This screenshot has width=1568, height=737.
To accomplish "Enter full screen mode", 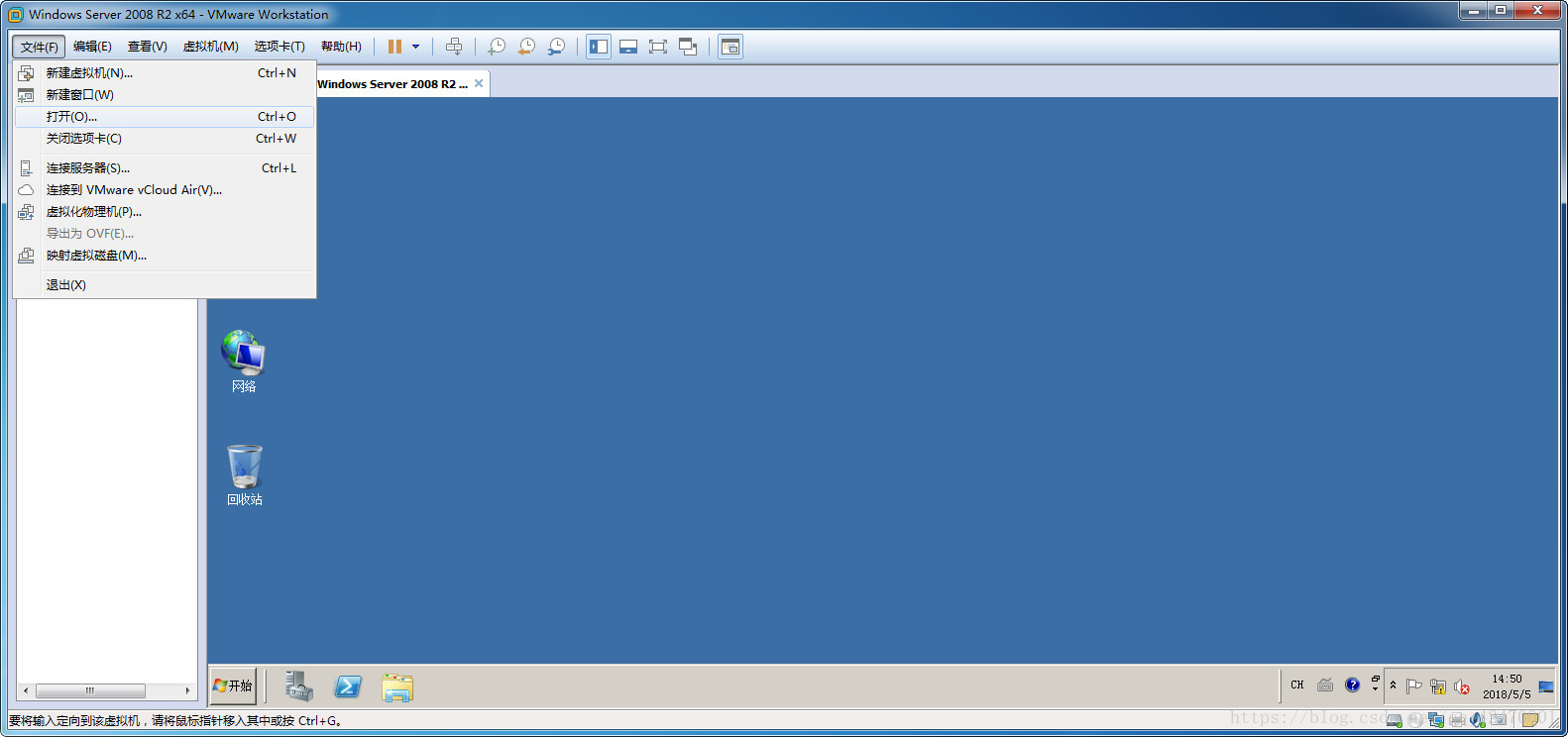I will pos(658,47).
